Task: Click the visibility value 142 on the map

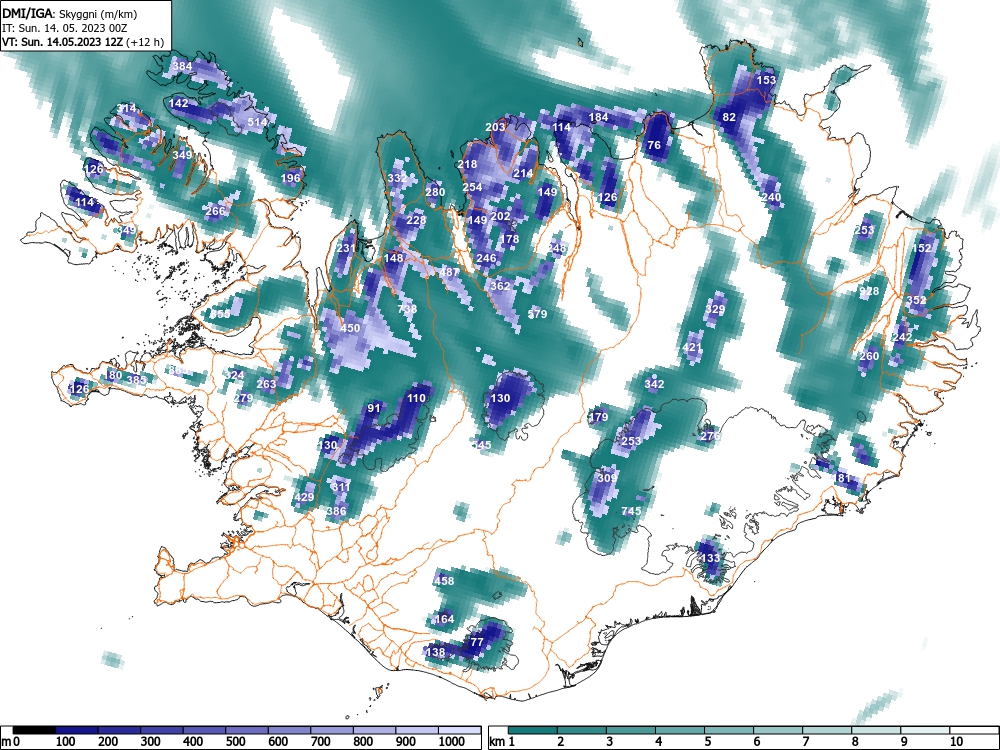Action: pyautogui.click(x=179, y=103)
